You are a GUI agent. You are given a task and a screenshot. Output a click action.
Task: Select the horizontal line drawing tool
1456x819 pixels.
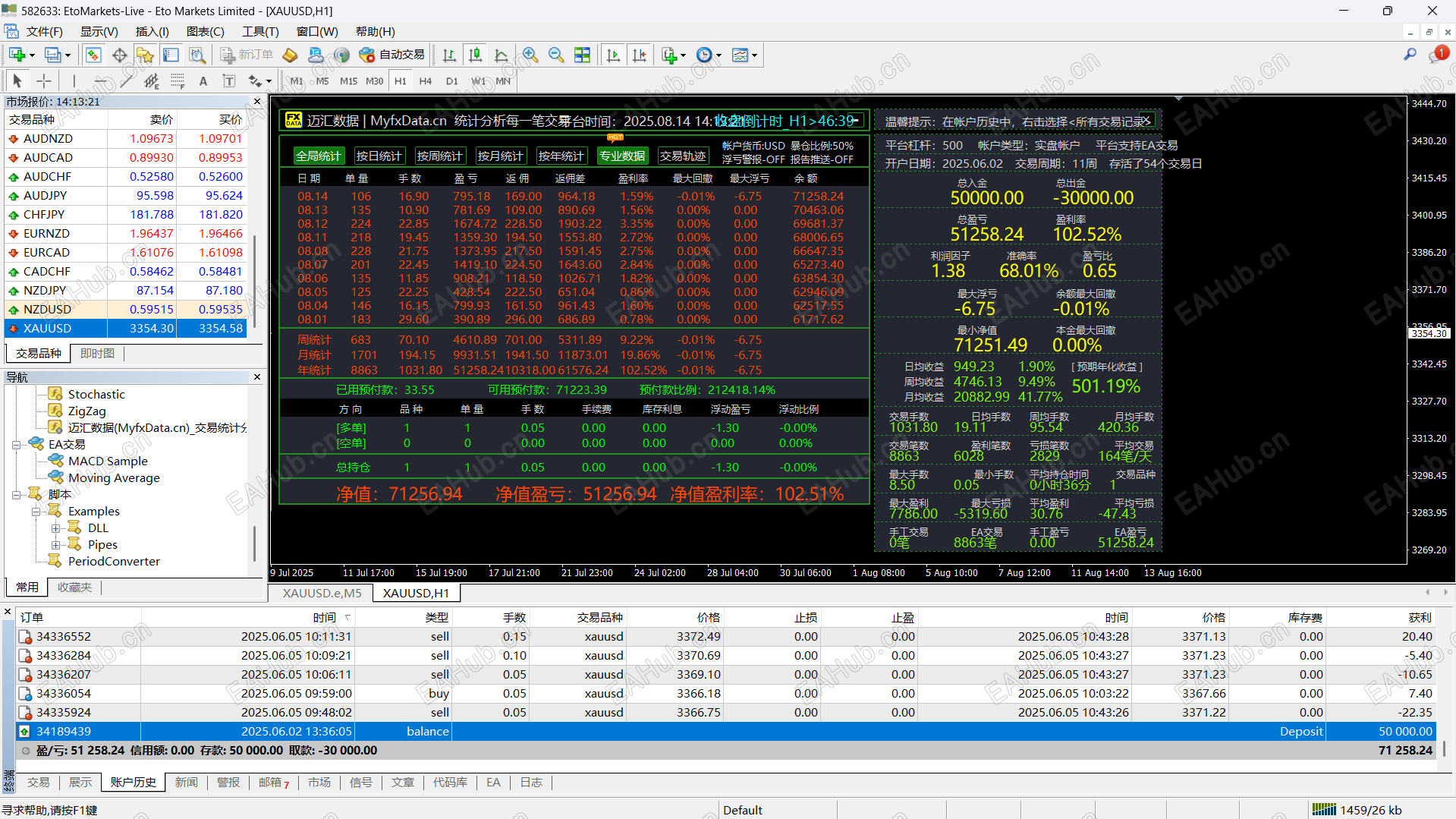point(100,80)
